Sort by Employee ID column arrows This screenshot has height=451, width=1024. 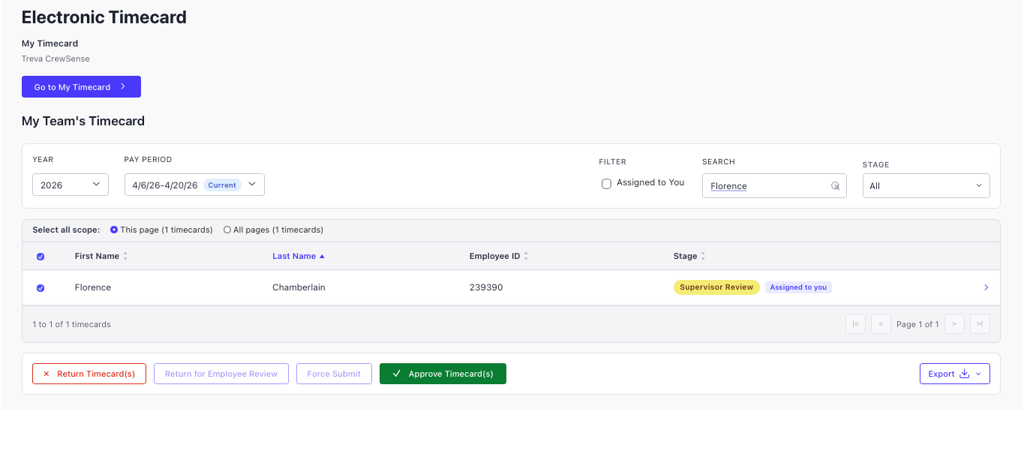[x=526, y=257]
